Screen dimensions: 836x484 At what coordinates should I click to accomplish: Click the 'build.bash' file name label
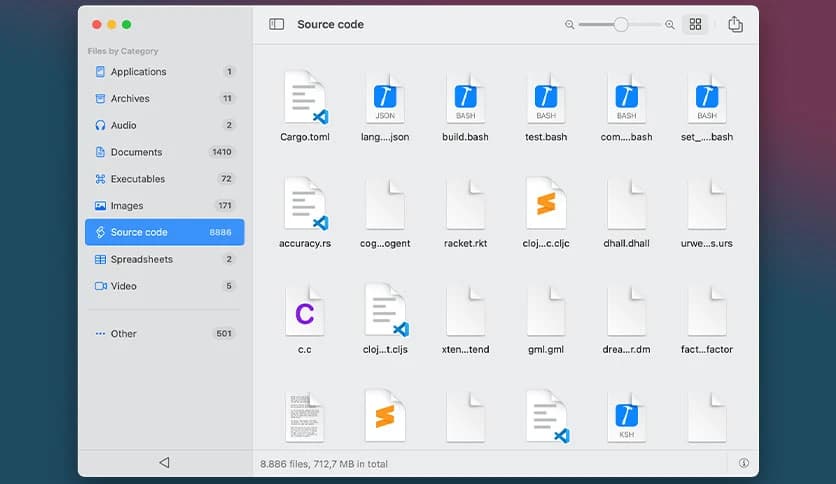coord(465,137)
